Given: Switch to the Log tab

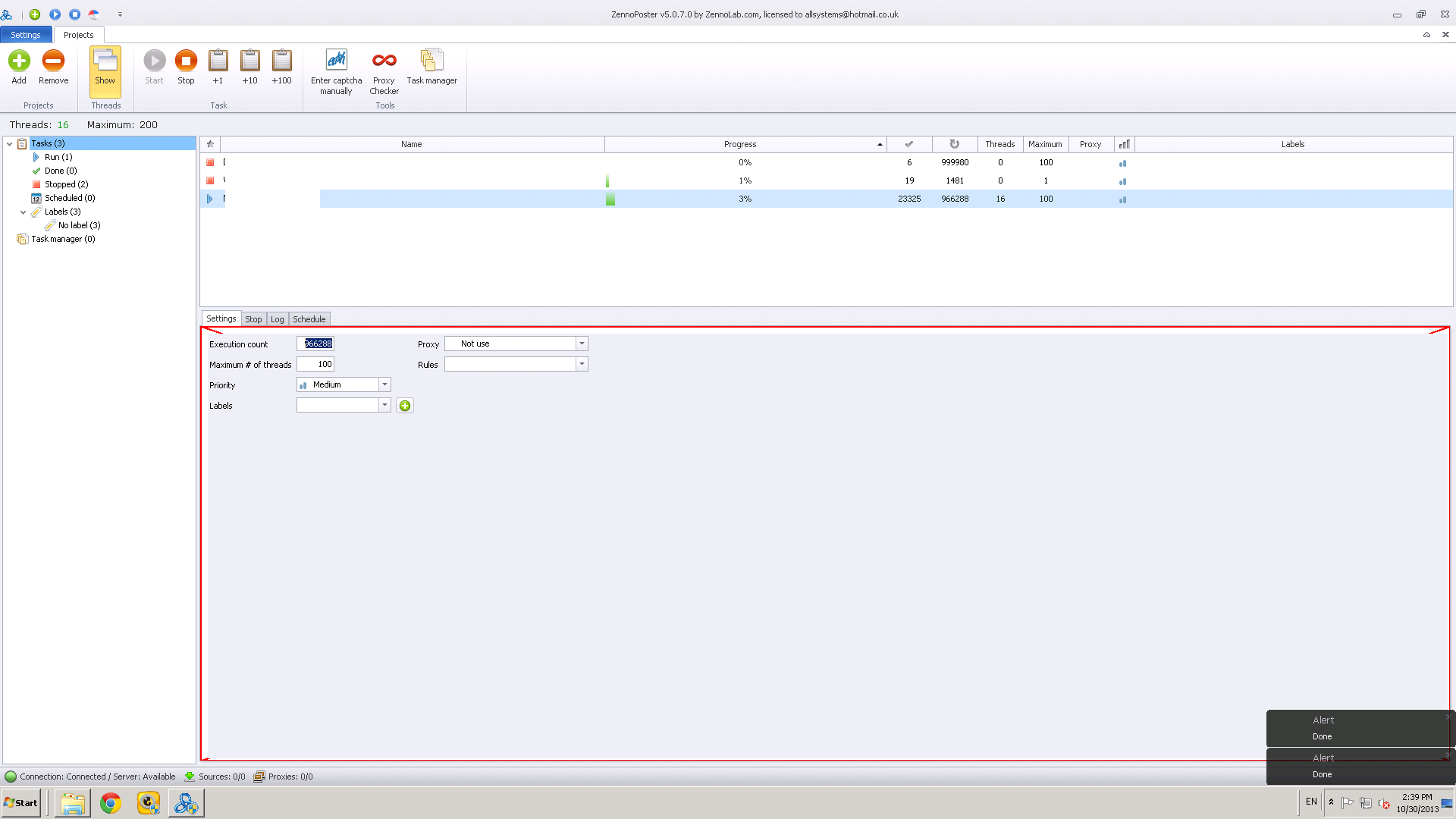Looking at the screenshot, I should [277, 319].
